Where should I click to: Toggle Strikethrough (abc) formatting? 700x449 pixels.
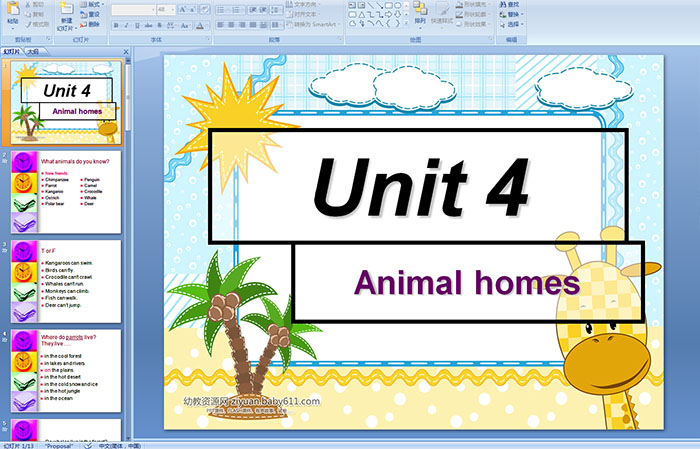coord(148,25)
